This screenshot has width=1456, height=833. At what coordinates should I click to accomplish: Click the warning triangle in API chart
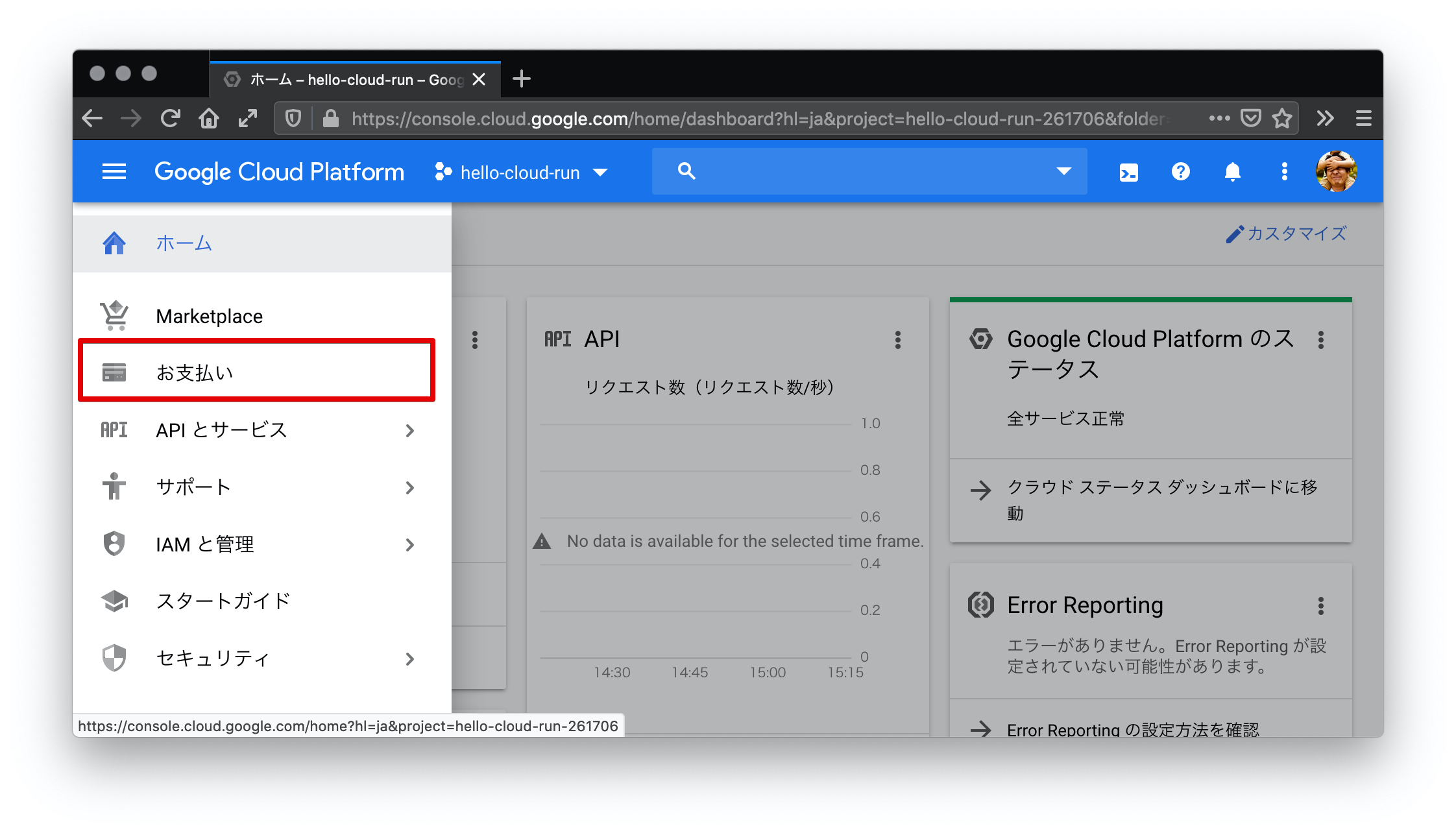[x=542, y=541]
